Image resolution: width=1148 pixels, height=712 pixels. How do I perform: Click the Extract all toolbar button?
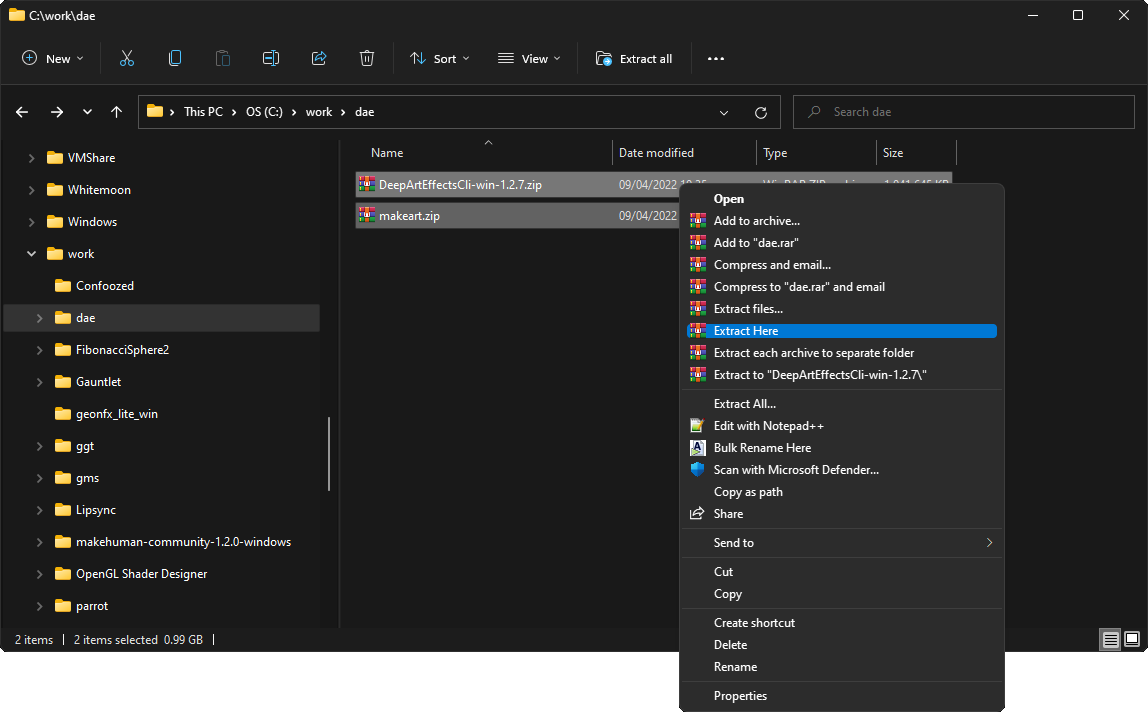pyautogui.click(x=634, y=59)
